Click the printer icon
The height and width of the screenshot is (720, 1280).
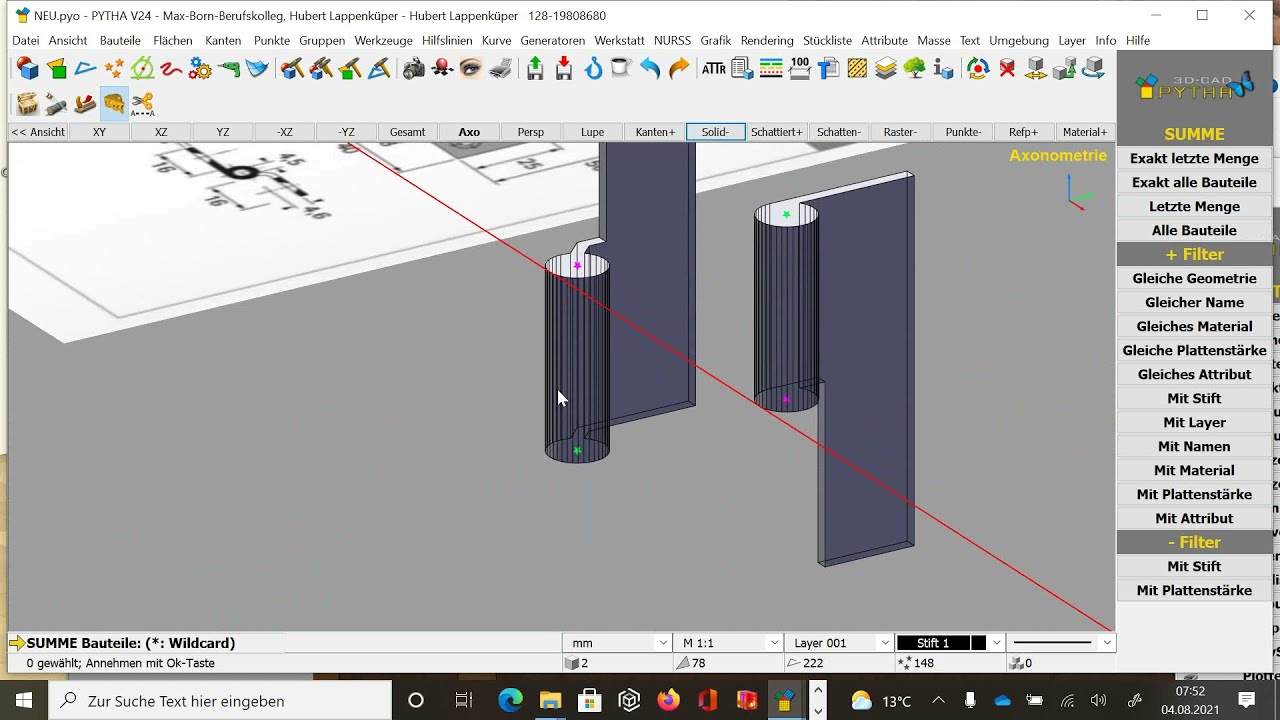point(500,69)
